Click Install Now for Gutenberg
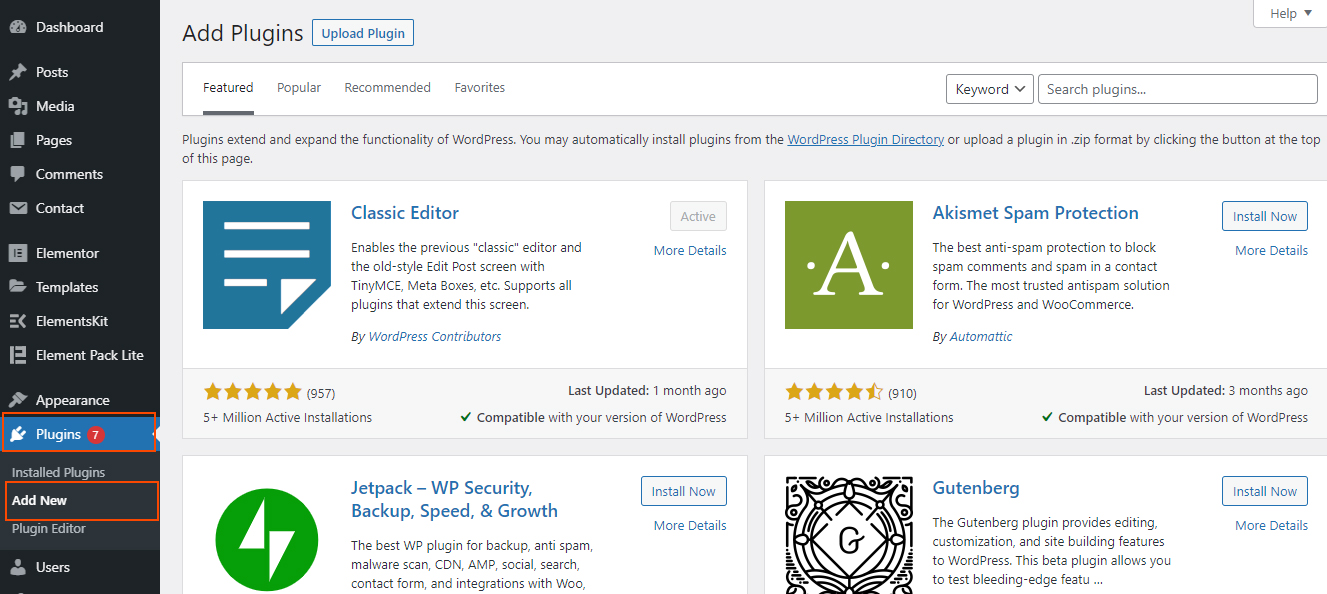This screenshot has width=1327, height=594. click(1265, 491)
